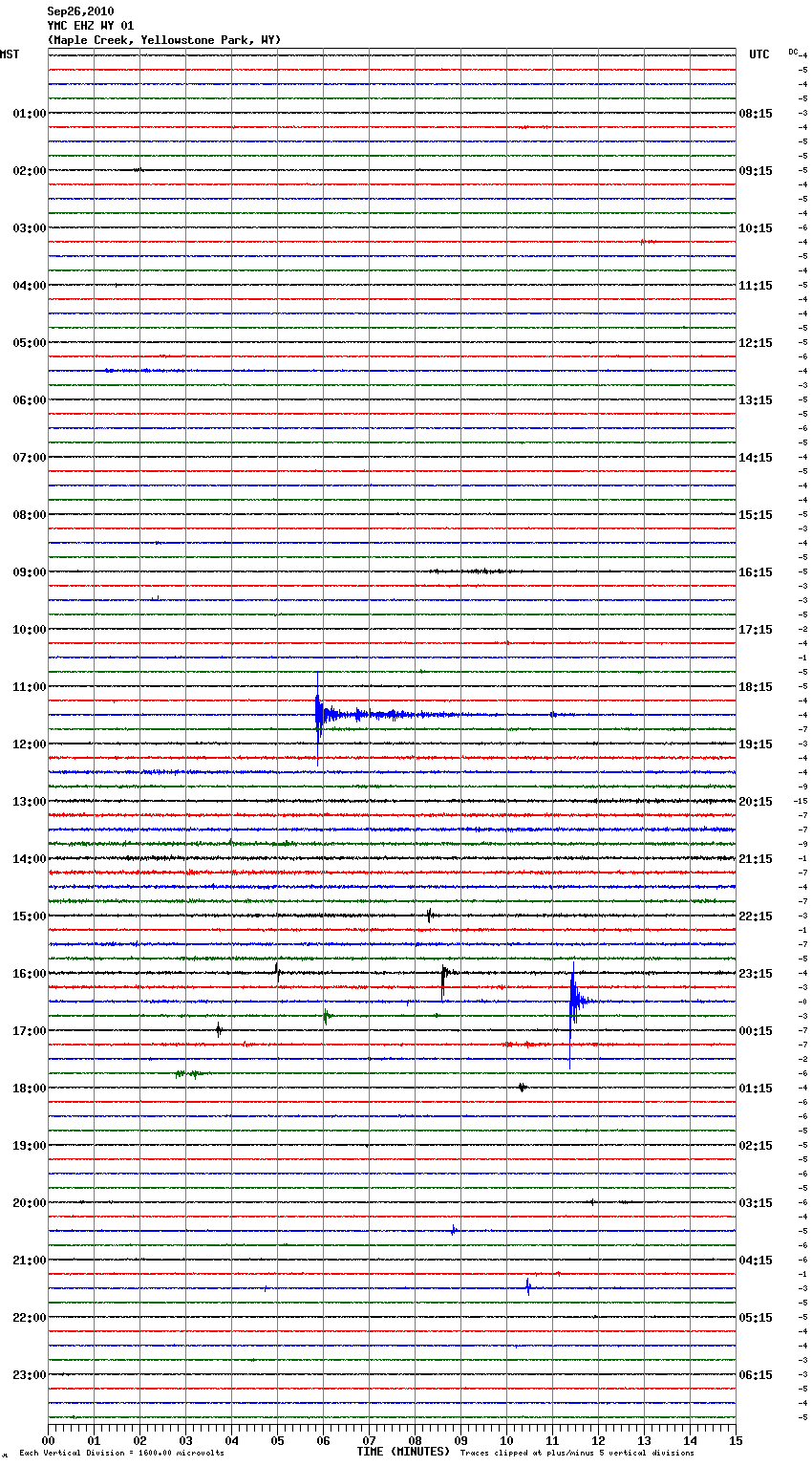Click the 06 minute axis tick label

323,1440
